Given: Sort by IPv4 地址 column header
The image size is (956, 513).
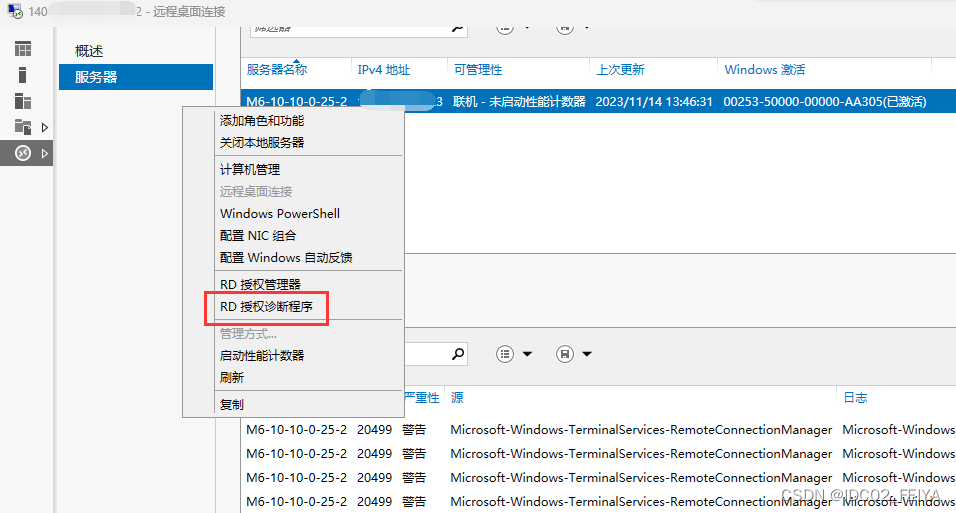Looking at the screenshot, I should 383,70.
